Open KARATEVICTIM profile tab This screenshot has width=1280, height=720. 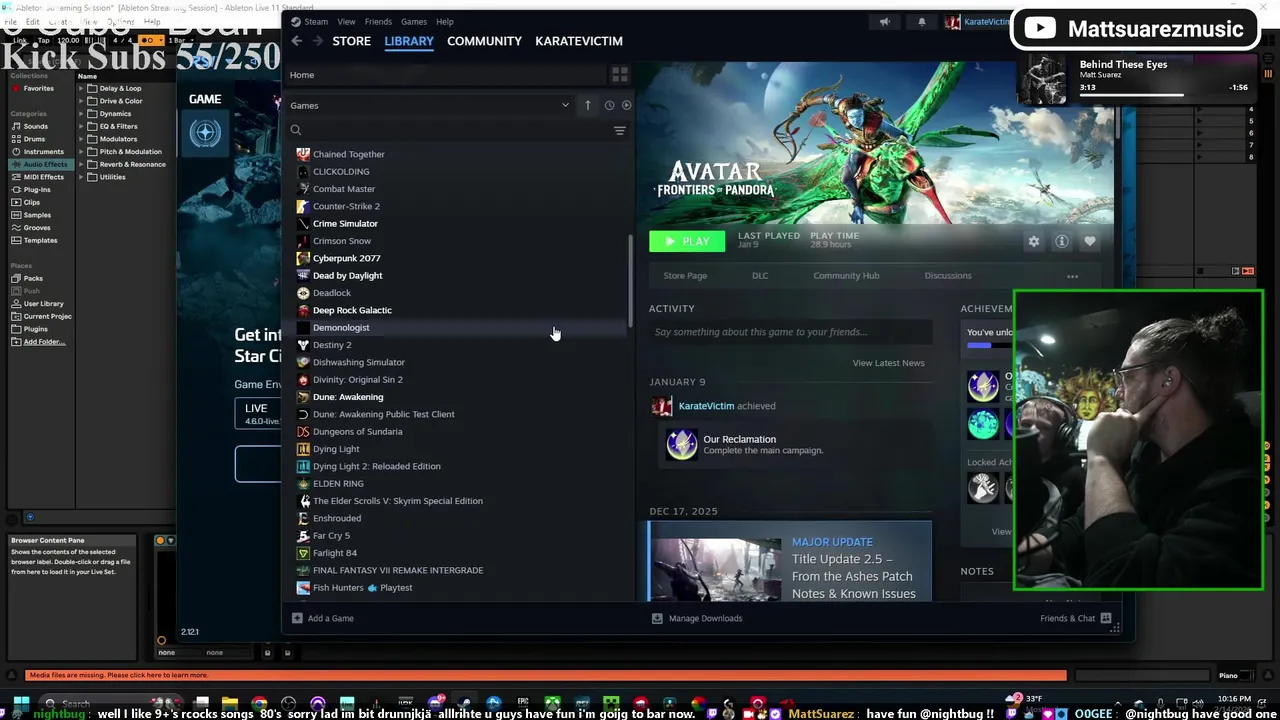pyautogui.click(x=579, y=41)
